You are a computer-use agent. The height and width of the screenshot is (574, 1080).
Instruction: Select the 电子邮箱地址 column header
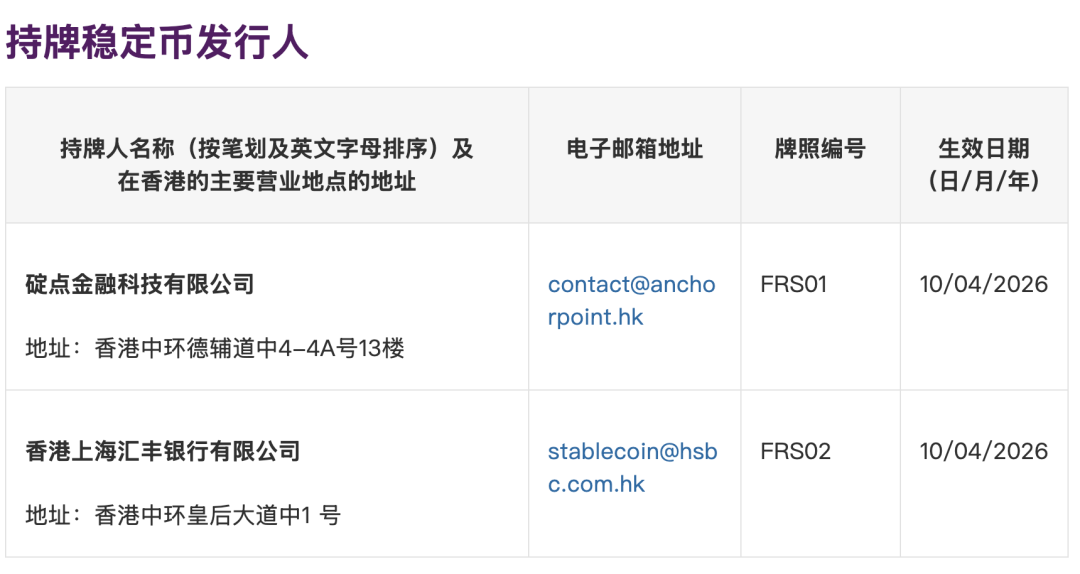tap(634, 149)
